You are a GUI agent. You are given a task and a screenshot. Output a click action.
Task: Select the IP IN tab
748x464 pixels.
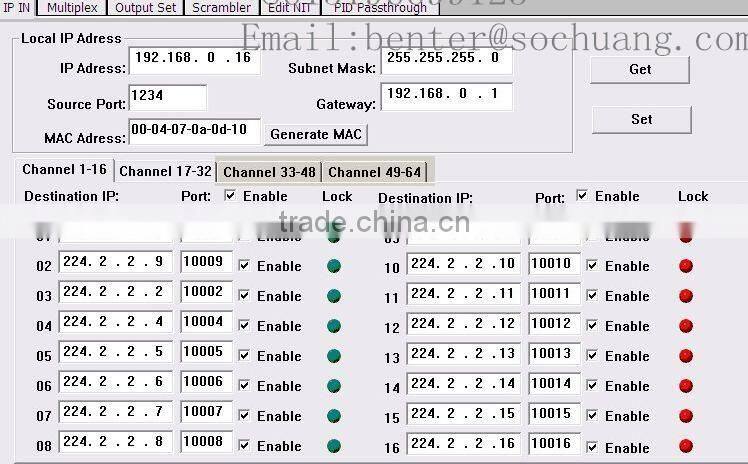pos(17,8)
